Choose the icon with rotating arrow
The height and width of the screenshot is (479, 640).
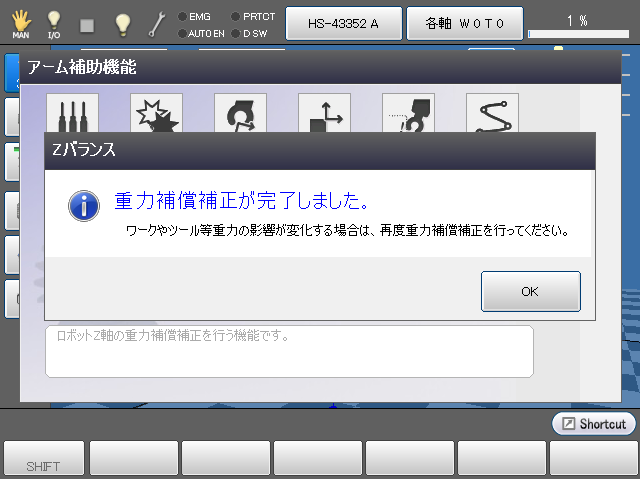[x=240, y=114]
